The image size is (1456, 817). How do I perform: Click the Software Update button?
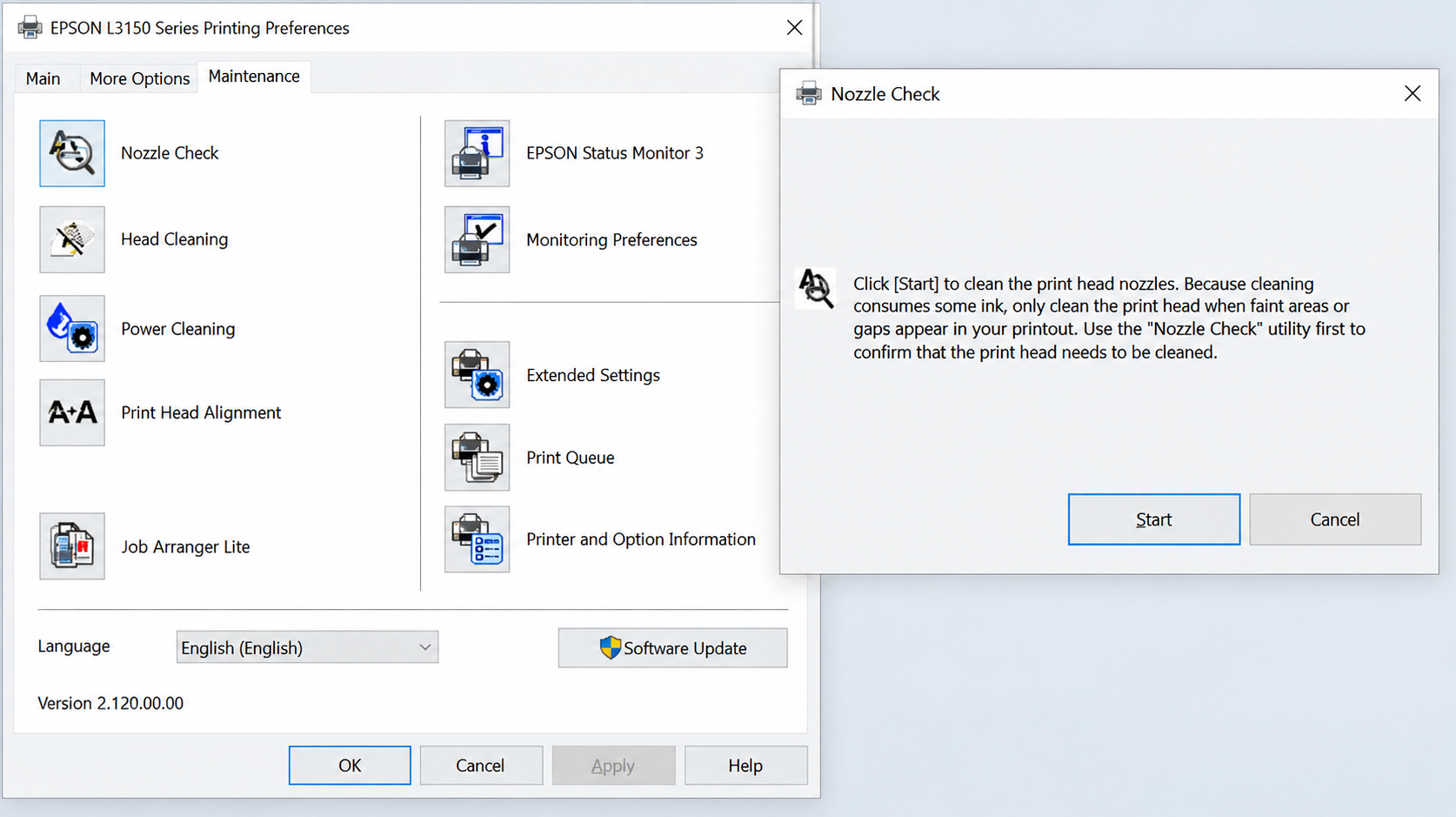click(x=672, y=648)
